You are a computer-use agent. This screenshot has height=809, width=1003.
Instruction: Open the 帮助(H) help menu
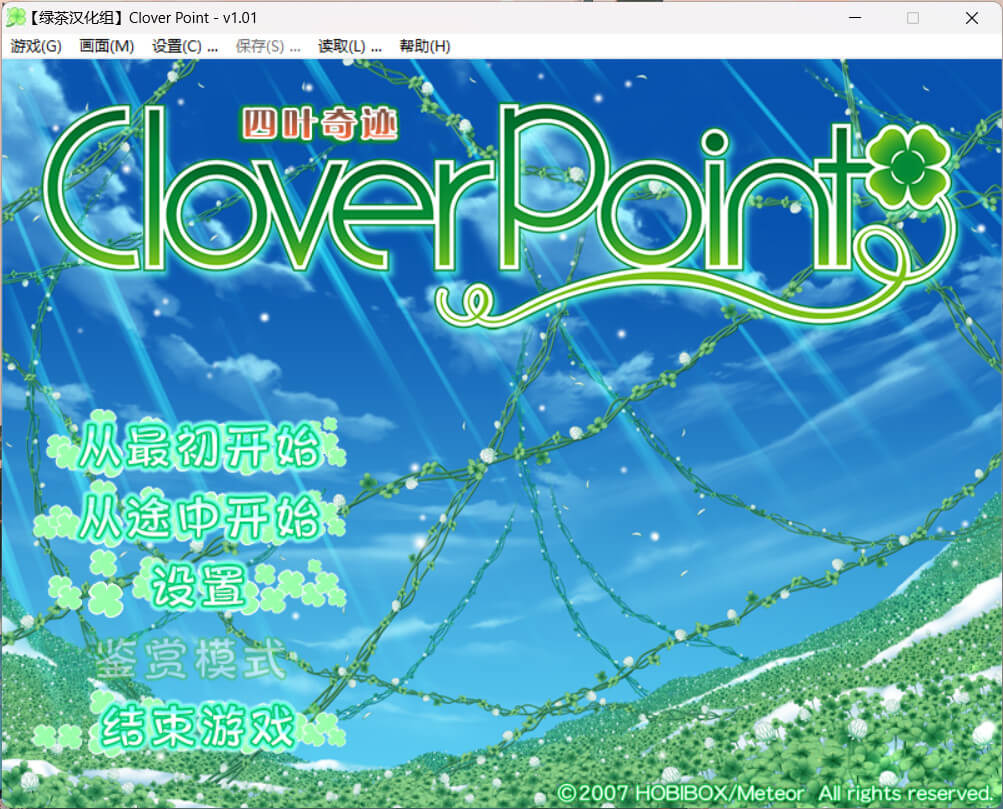pyautogui.click(x=425, y=46)
